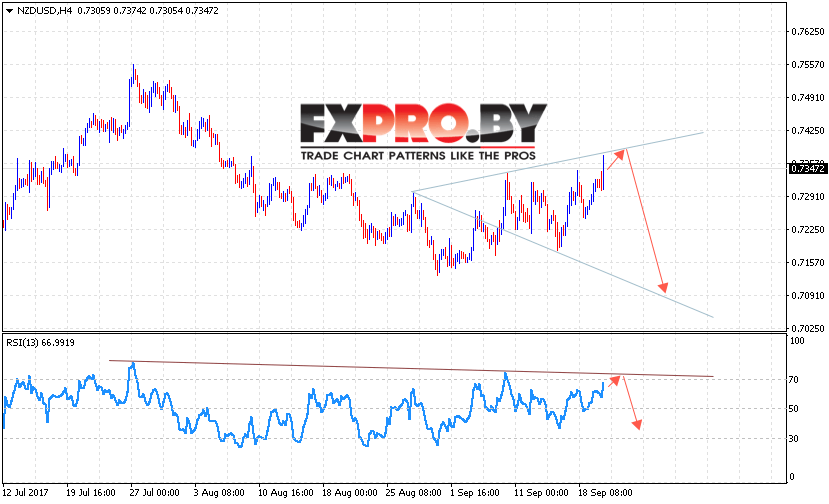This screenshot has width=829, height=504.
Task: Click the 12 Jul 2017 date label
Action: 25,493
